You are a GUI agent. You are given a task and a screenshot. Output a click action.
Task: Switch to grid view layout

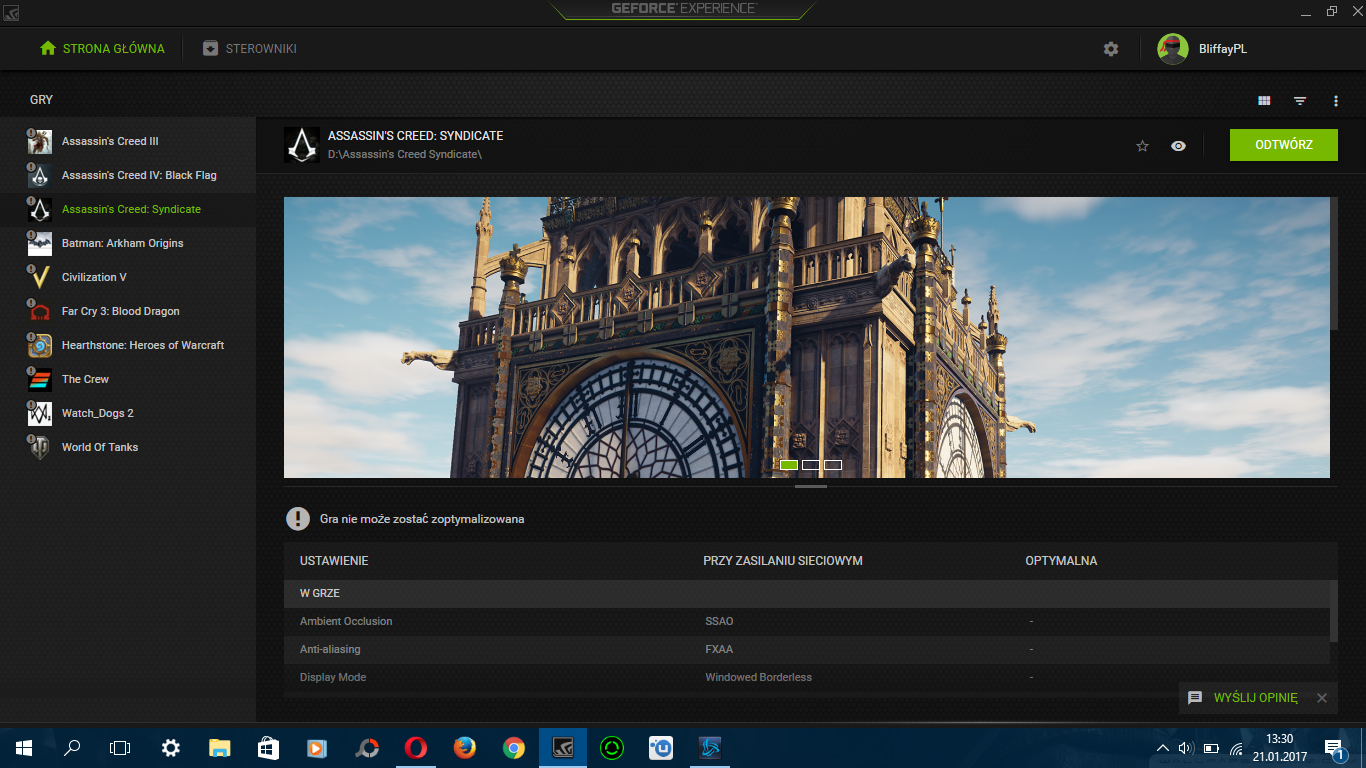pyautogui.click(x=1264, y=100)
